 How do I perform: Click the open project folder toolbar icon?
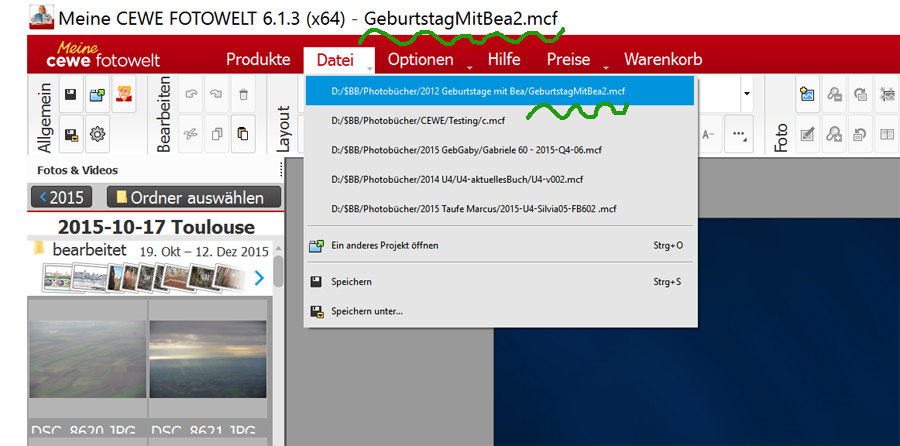98,94
